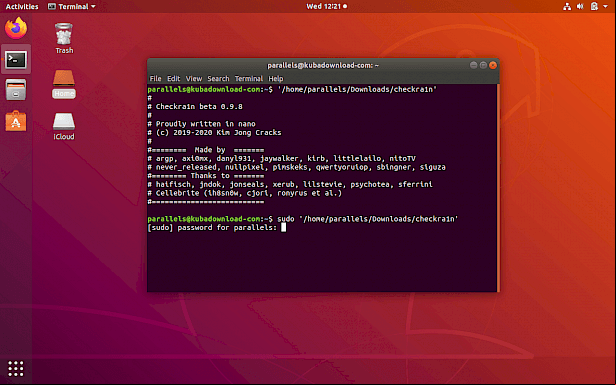Show Applications grid button
This screenshot has width=616, height=385.
[x=16, y=368]
